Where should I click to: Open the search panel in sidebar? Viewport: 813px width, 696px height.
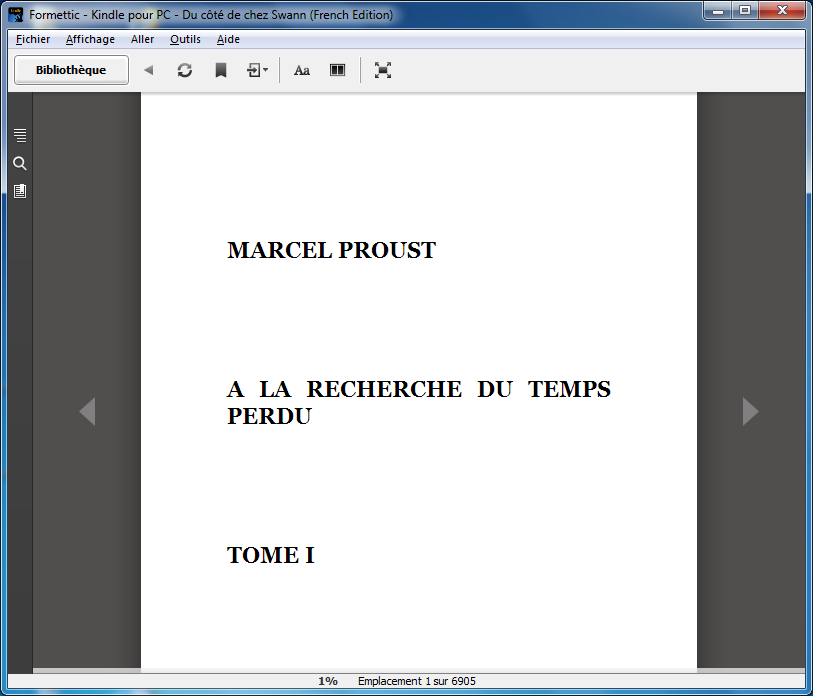pos(20,163)
